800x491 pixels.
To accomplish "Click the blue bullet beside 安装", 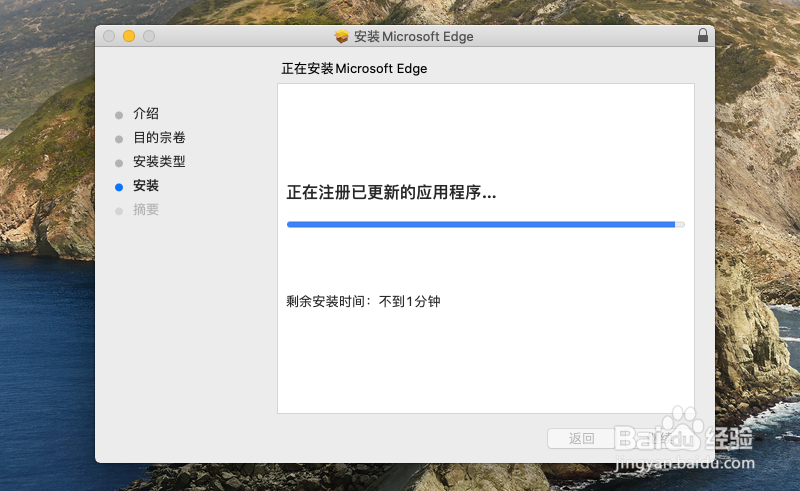I will 119,187.
